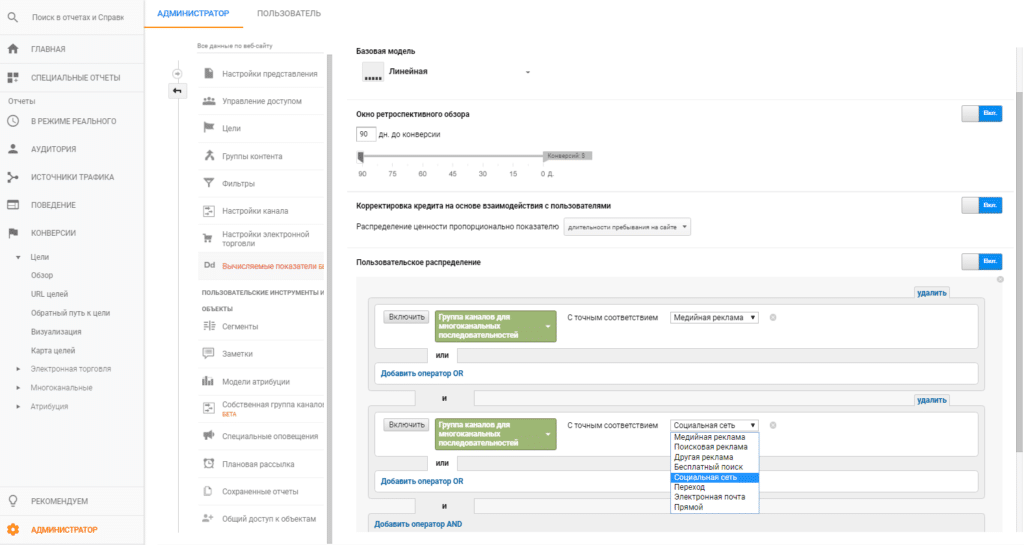This screenshot has width=1024, height=545.
Task: Click the Поведение window icon
Action: click(13, 205)
